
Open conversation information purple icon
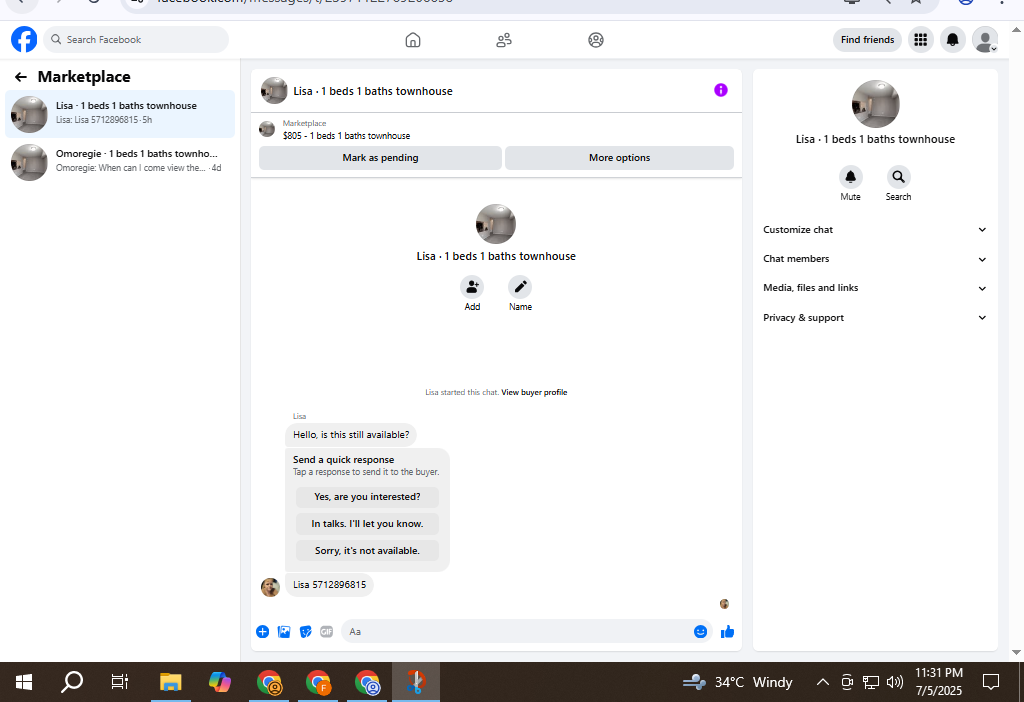tap(721, 90)
